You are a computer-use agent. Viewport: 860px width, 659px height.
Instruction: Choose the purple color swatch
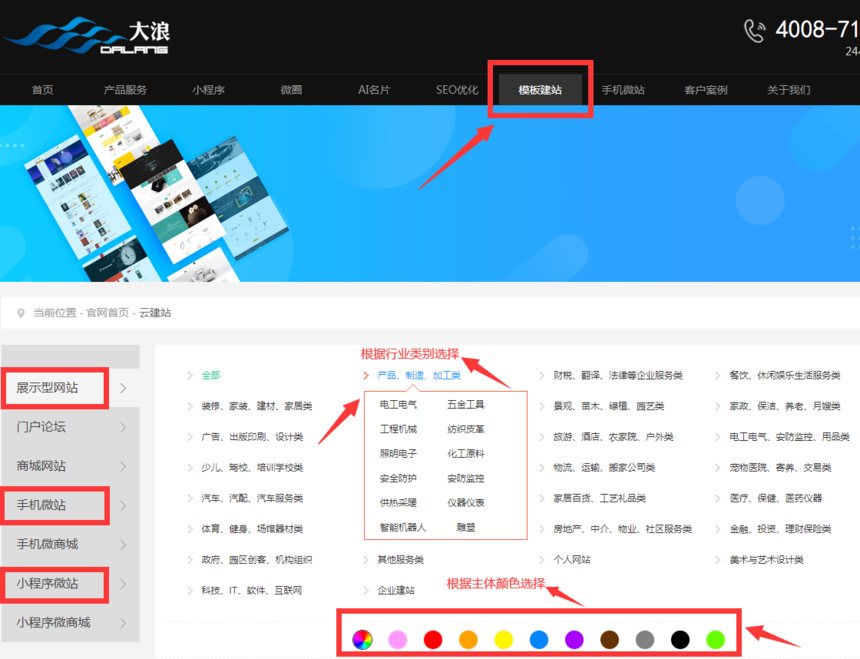[574, 639]
